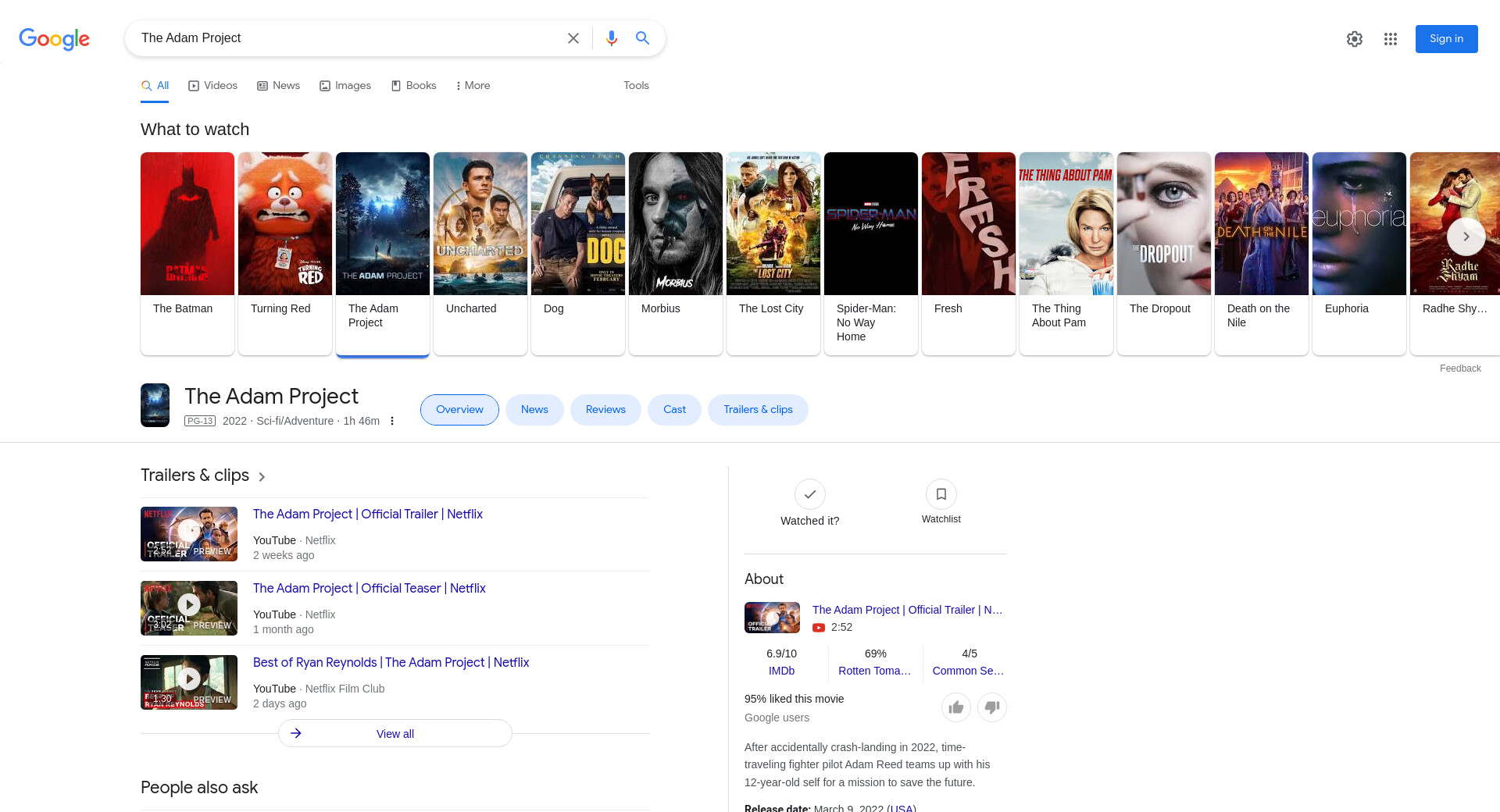The width and height of the screenshot is (1500, 812).
Task: Add movie to Watchlist
Action: [941, 495]
